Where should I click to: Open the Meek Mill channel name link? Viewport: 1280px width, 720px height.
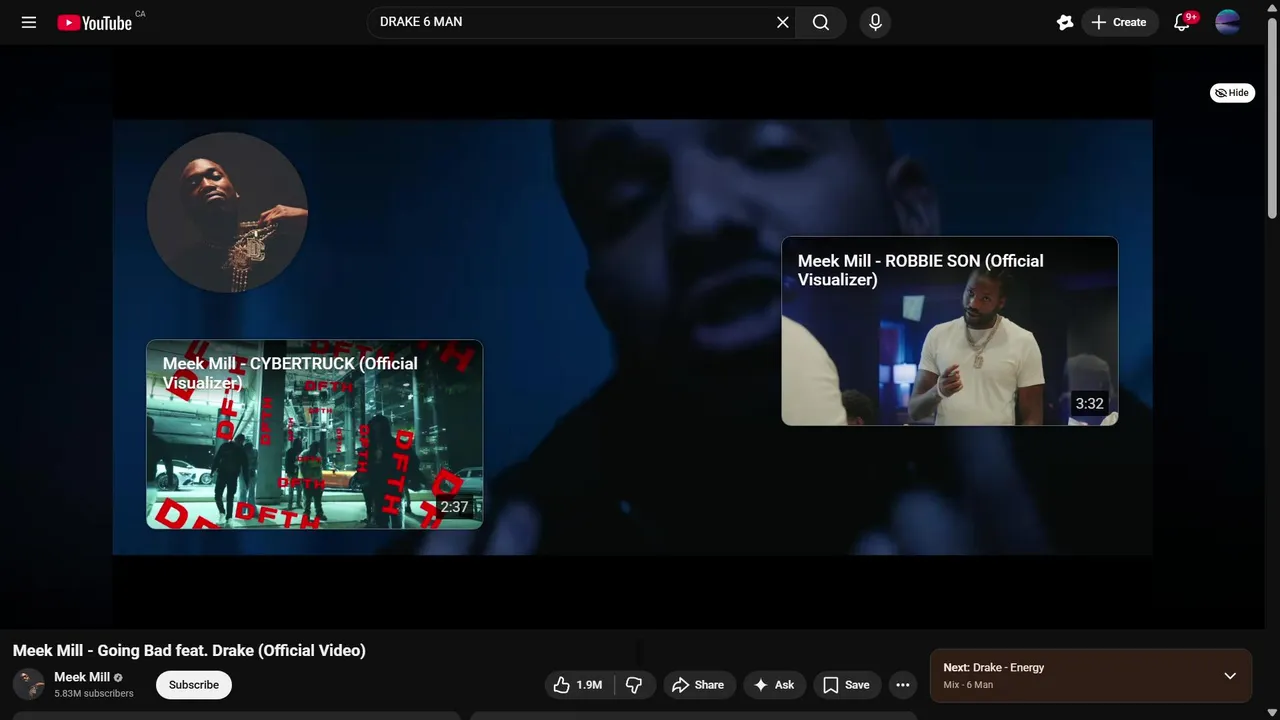coord(82,677)
